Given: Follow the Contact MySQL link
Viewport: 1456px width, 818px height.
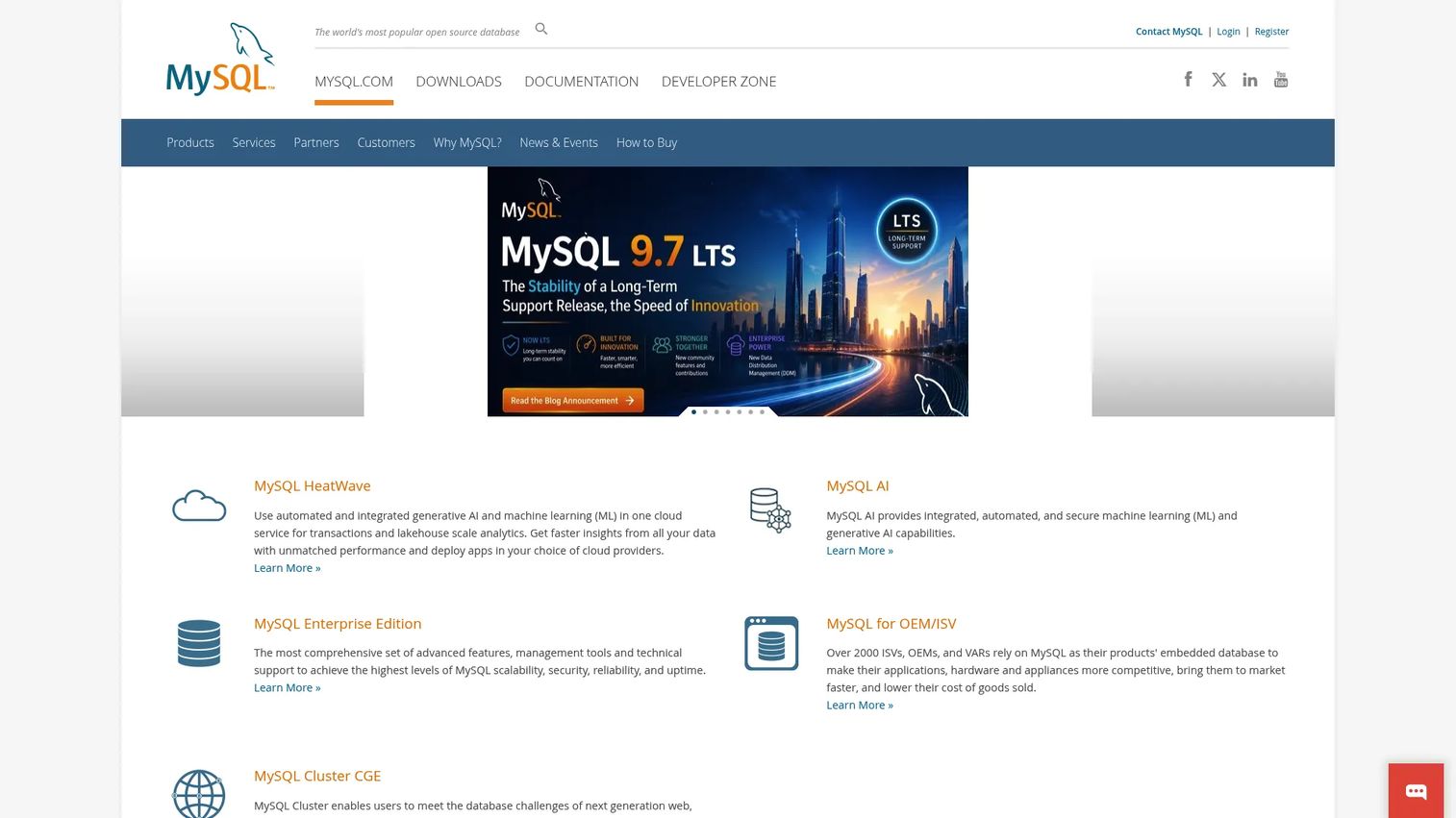Looking at the screenshot, I should click(x=1168, y=32).
